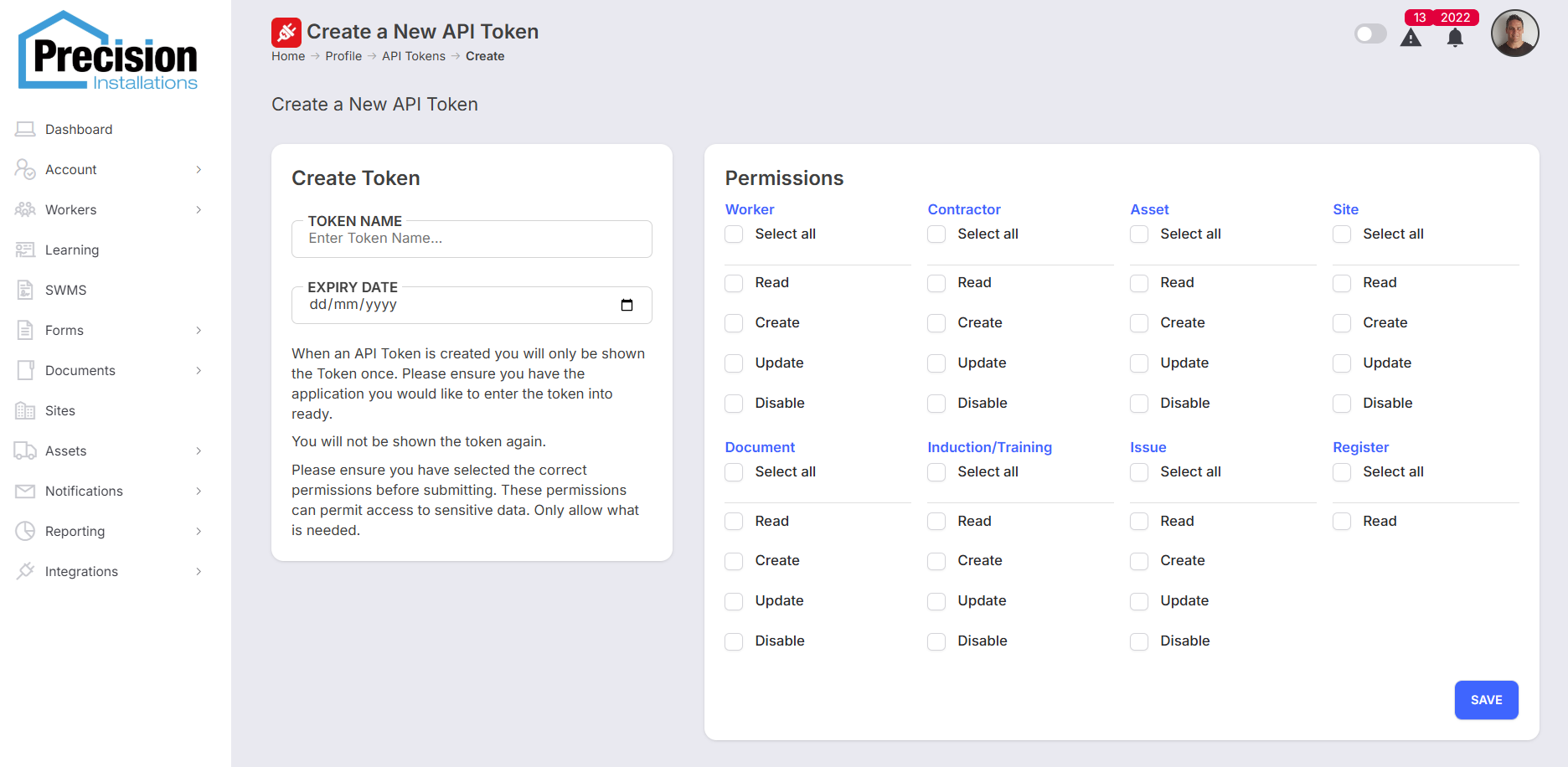Click the Dashboard laptop icon in sidebar
Viewport: 1568px width, 767px height.
(x=25, y=129)
